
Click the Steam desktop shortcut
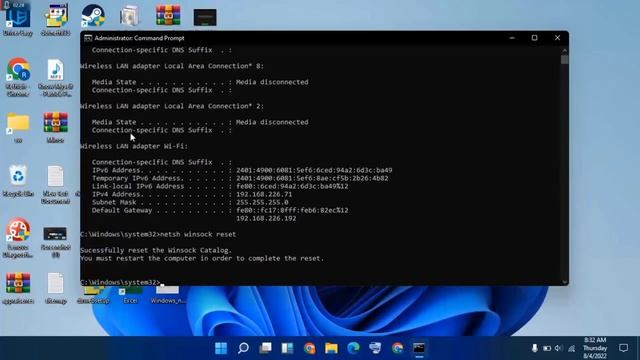93,16
